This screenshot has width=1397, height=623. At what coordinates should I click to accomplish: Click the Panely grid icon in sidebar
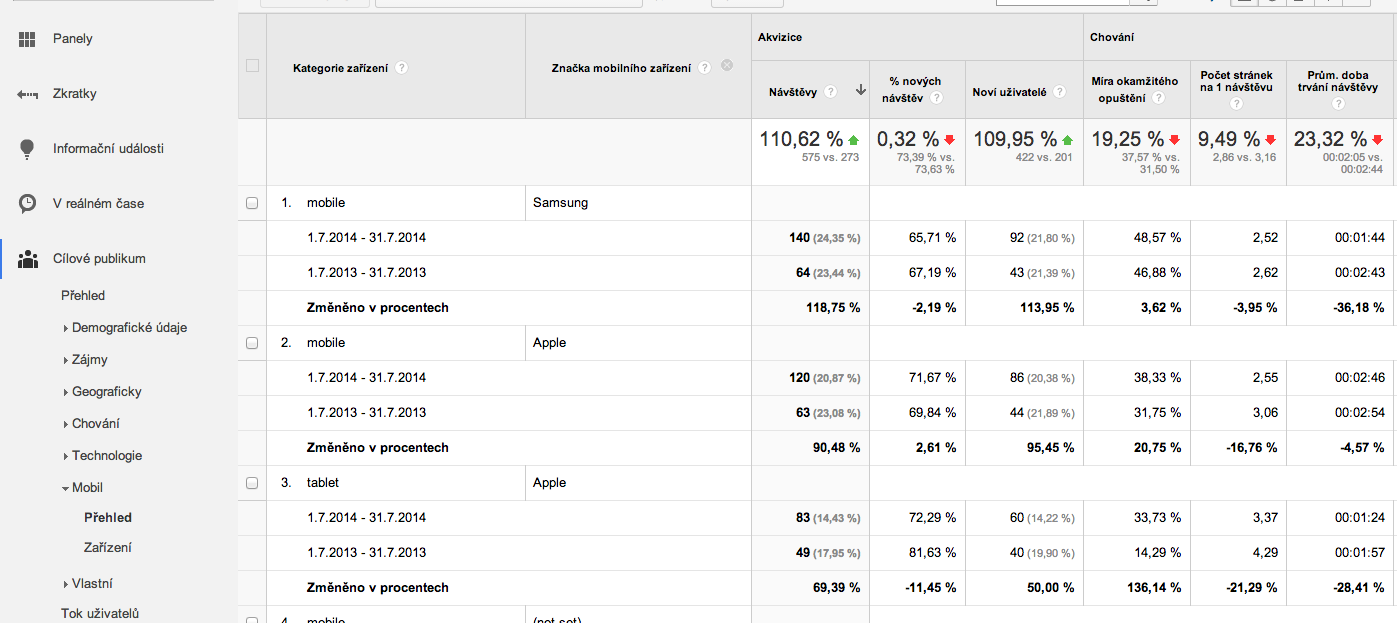pos(27,39)
